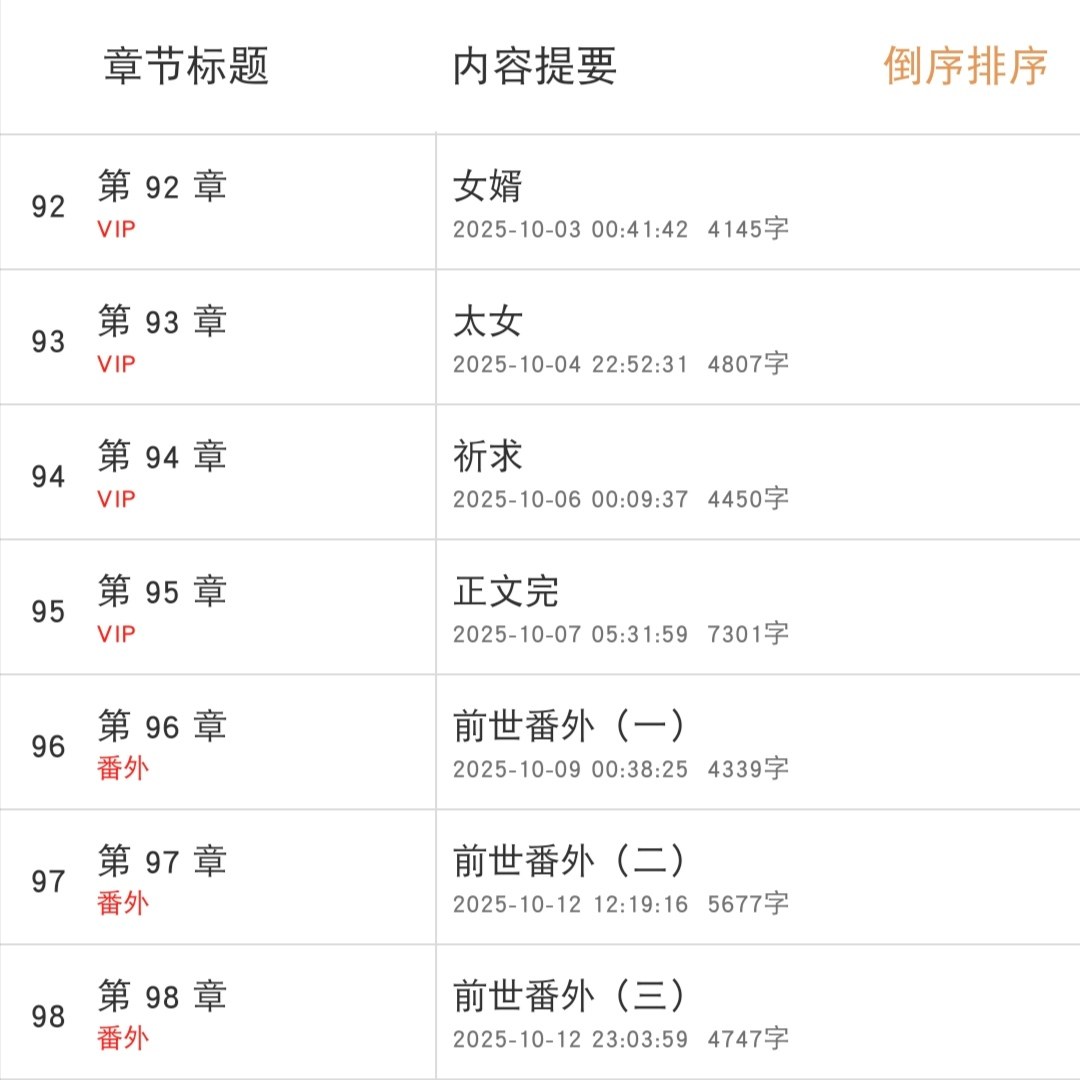The width and height of the screenshot is (1080, 1080).
Task: Click row index number 95
Action: (x=48, y=612)
